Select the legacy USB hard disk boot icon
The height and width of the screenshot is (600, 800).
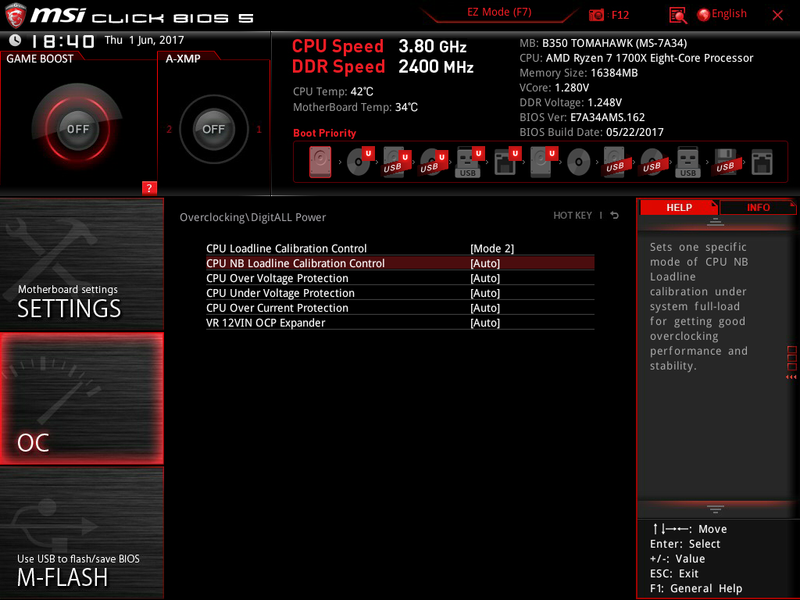click(615, 162)
